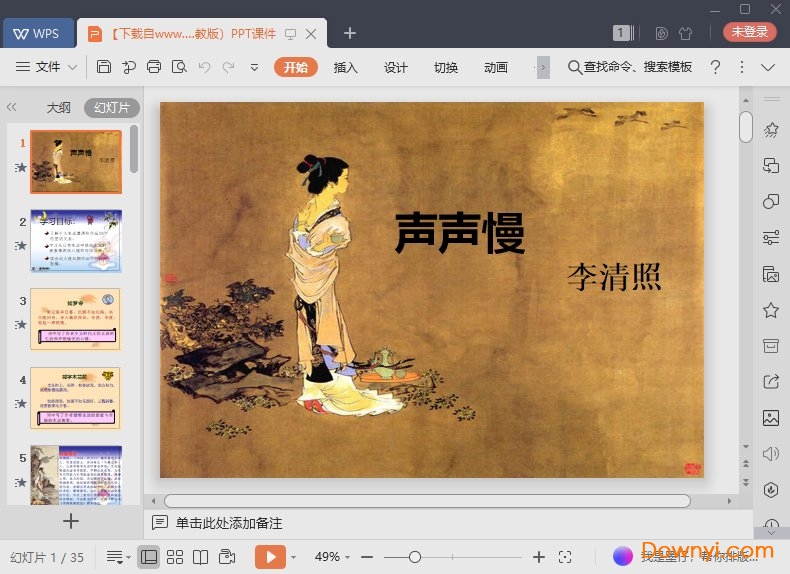Expand the quick access toolbar customize arrow

click(x=254, y=67)
